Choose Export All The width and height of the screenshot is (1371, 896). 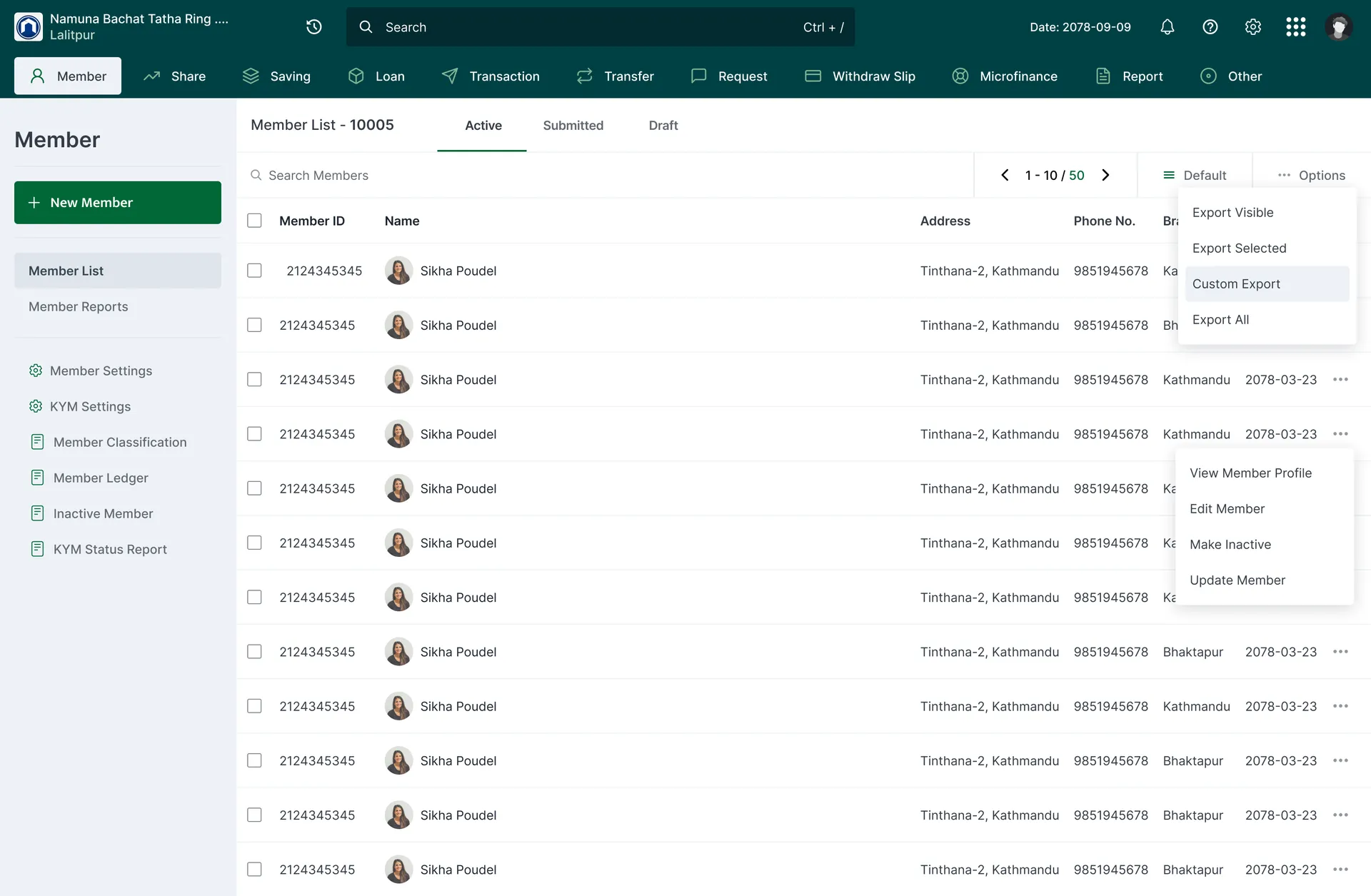click(1267, 320)
